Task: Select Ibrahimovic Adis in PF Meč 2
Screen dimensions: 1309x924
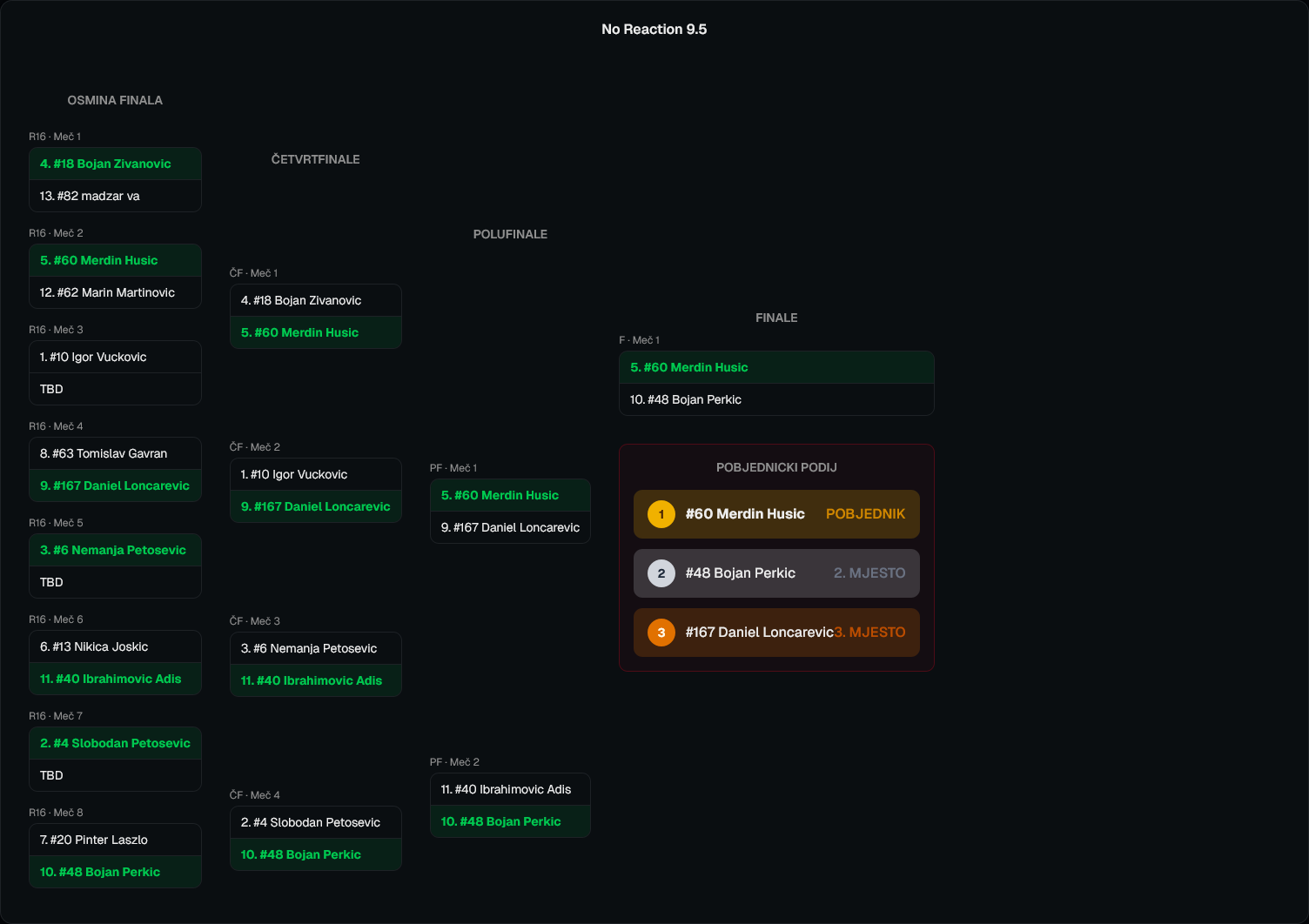Action: click(x=507, y=789)
